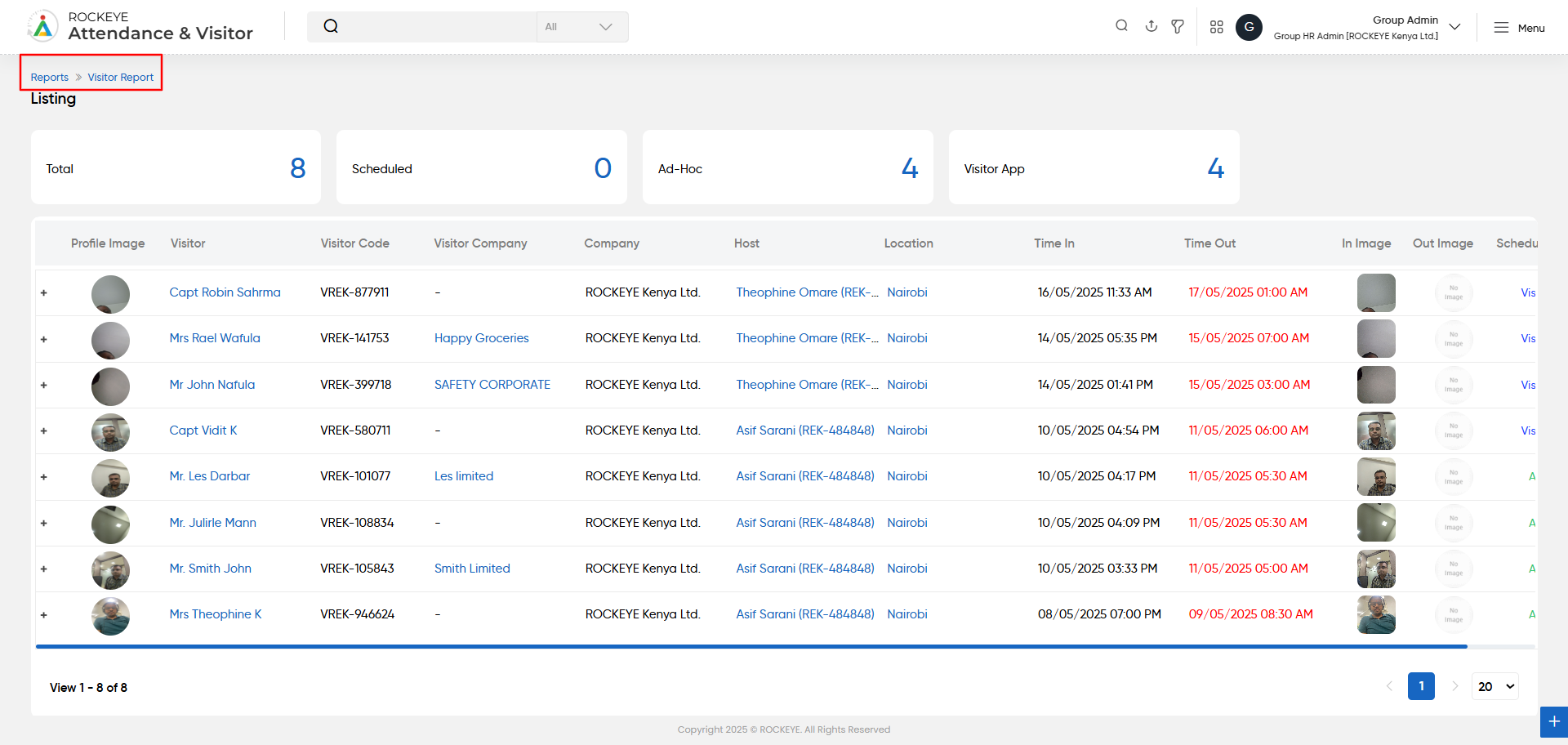The height and width of the screenshot is (745, 1568).
Task: Sort by the Location column header
Action: coord(908,243)
